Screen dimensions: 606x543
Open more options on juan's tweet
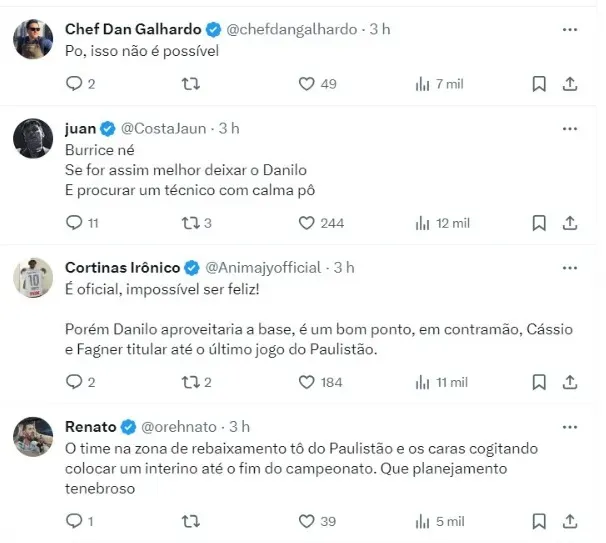(x=569, y=129)
